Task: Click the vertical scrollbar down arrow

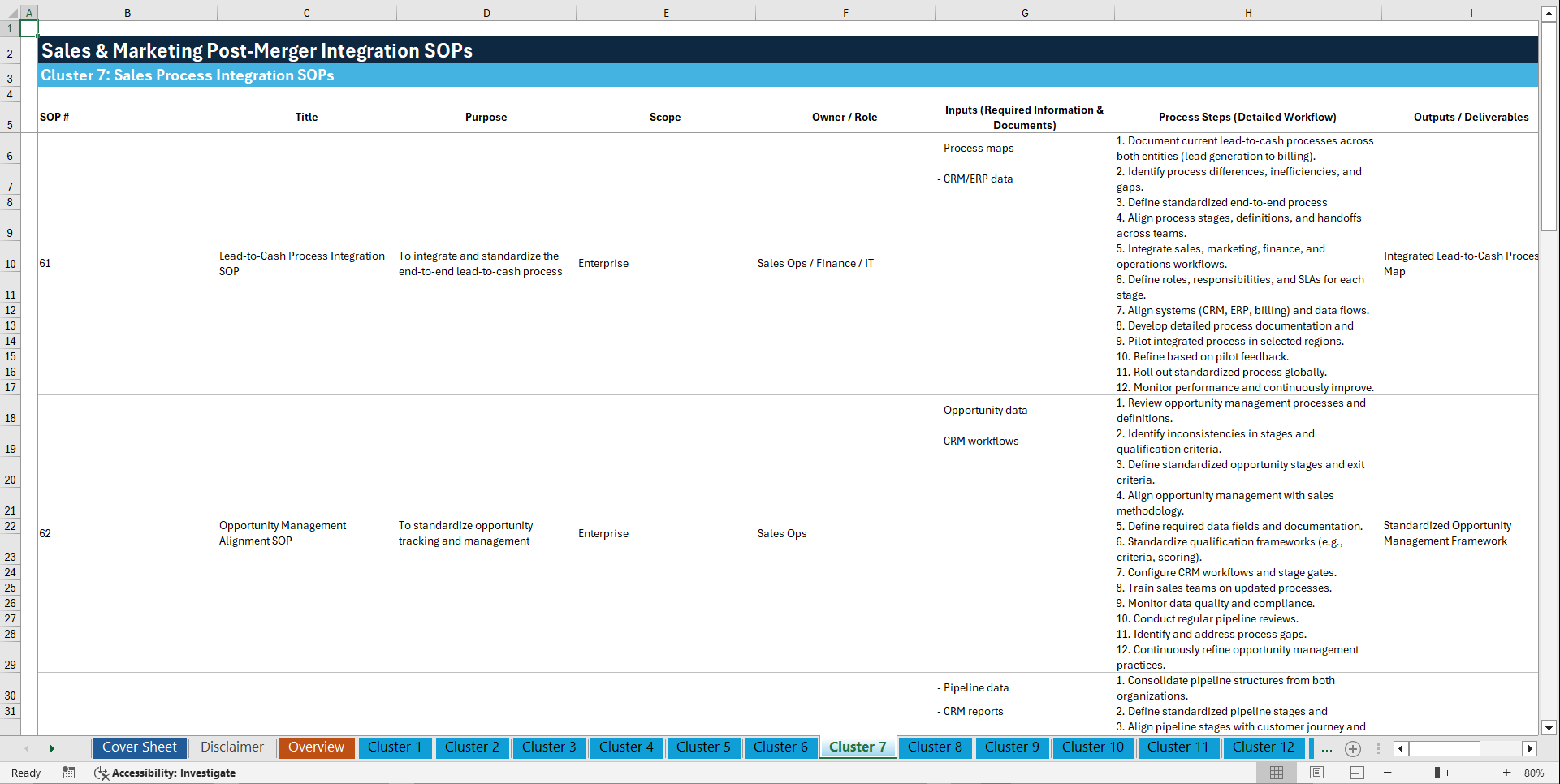Action: pyautogui.click(x=1549, y=728)
